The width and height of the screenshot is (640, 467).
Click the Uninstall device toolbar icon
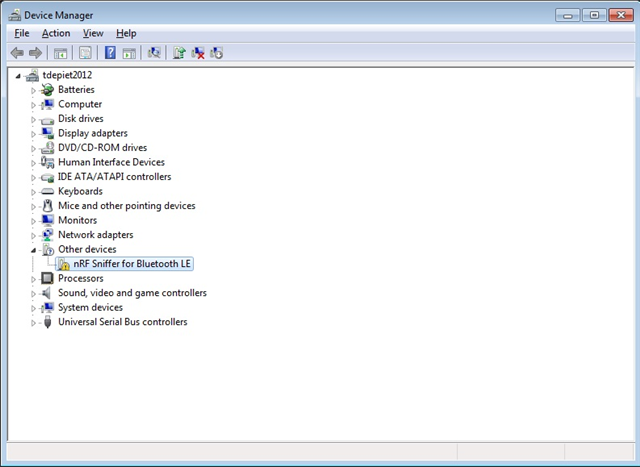point(198,53)
